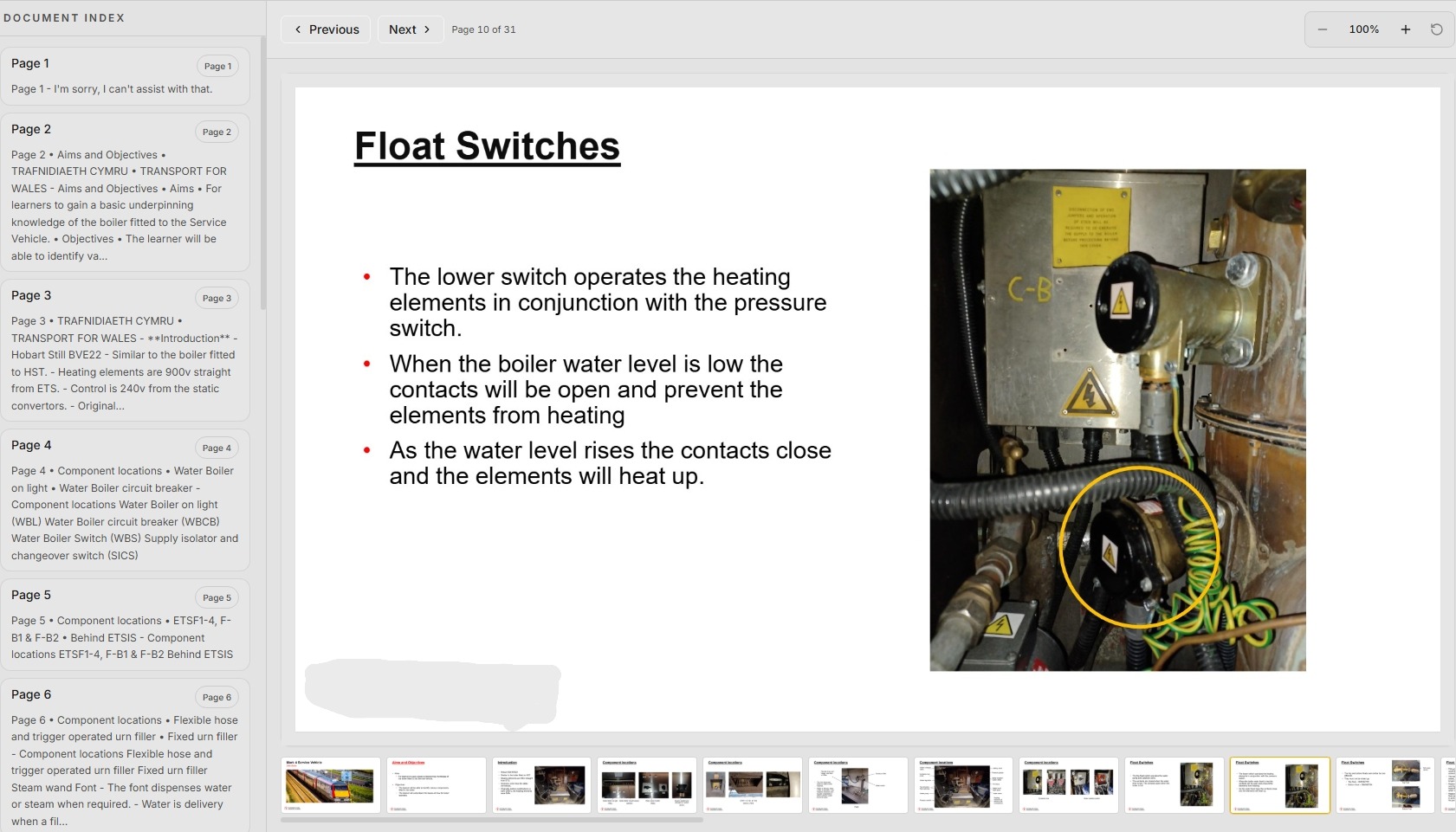Image resolution: width=1456 pixels, height=832 pixels.
Task: Select the seventh thumbnail in the strip
Action: click(964, 785)
